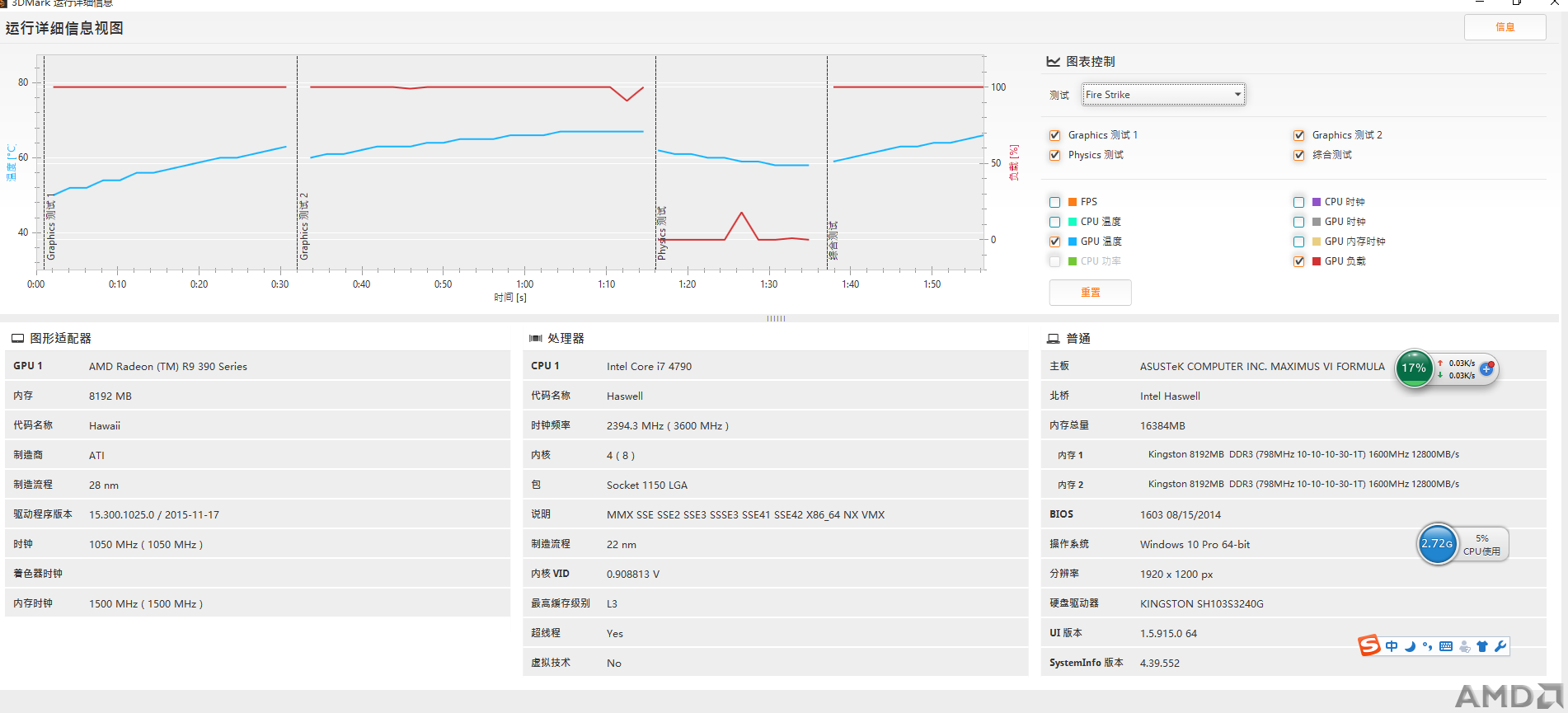The height and width of the screenshot is (713, 1568).
Task: Uncheck the Graphics 测试 1 checkbox
Action: coord(1054,135)
